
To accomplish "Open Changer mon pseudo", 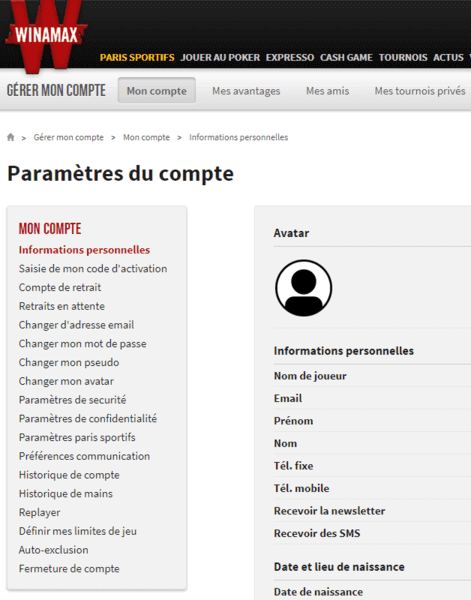I will pos(69,362).
